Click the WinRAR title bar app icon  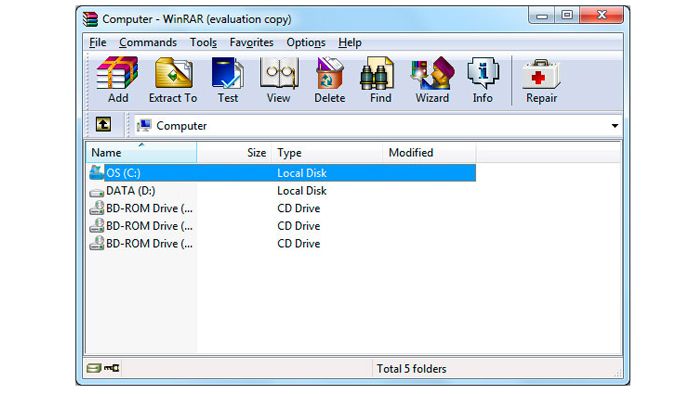(x=90, y=19)
